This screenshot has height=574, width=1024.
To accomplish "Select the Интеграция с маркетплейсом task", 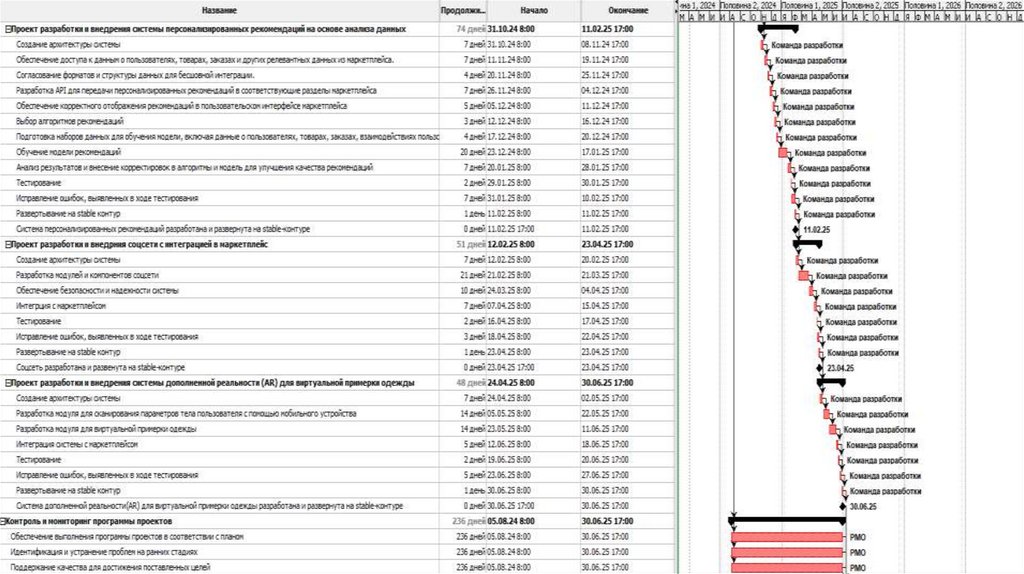I will pos(61,306).
